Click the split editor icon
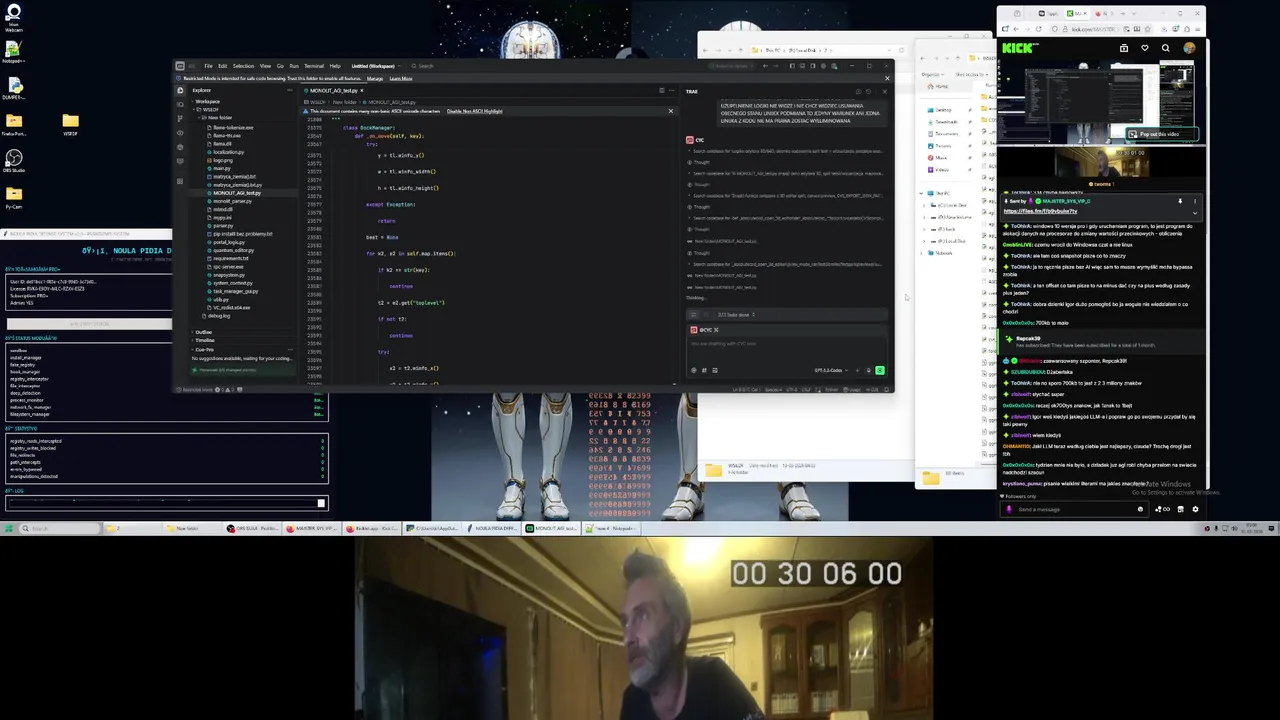This screenshot has width=1280, height=720. point(662,90)
